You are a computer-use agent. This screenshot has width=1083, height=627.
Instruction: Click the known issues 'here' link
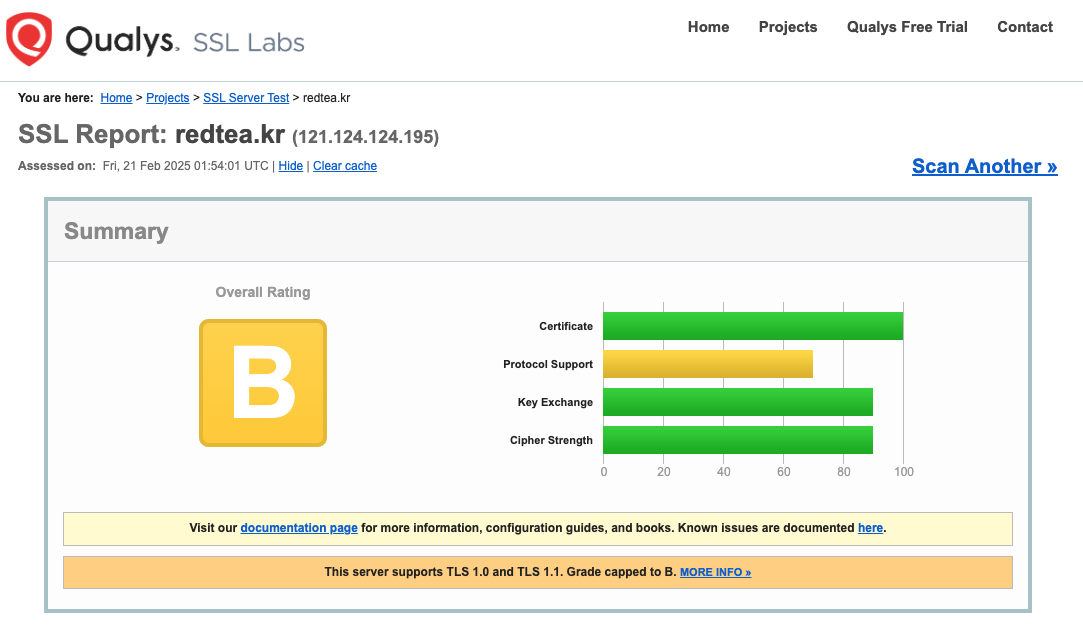(870, 528)
